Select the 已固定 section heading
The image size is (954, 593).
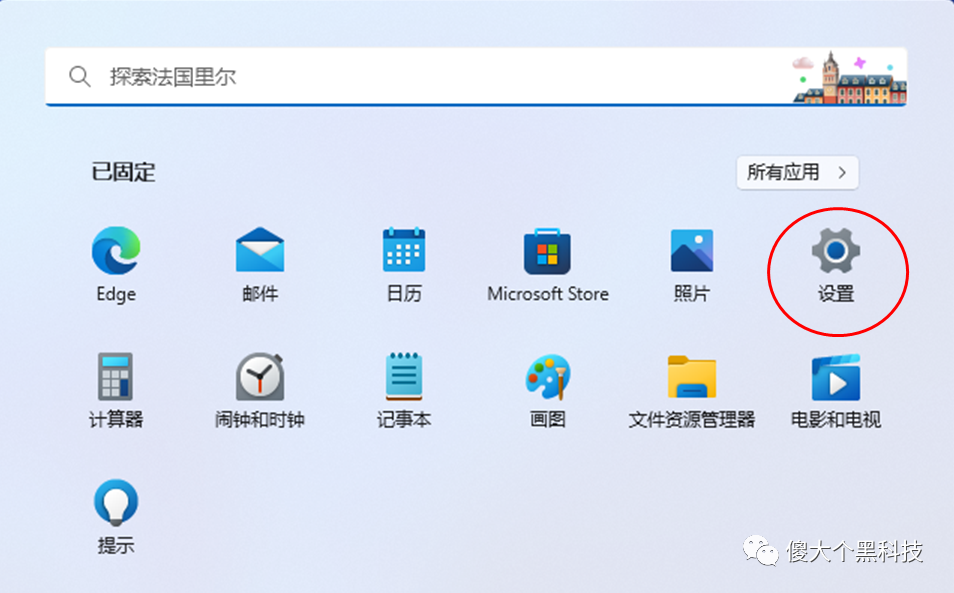[124, 172]
